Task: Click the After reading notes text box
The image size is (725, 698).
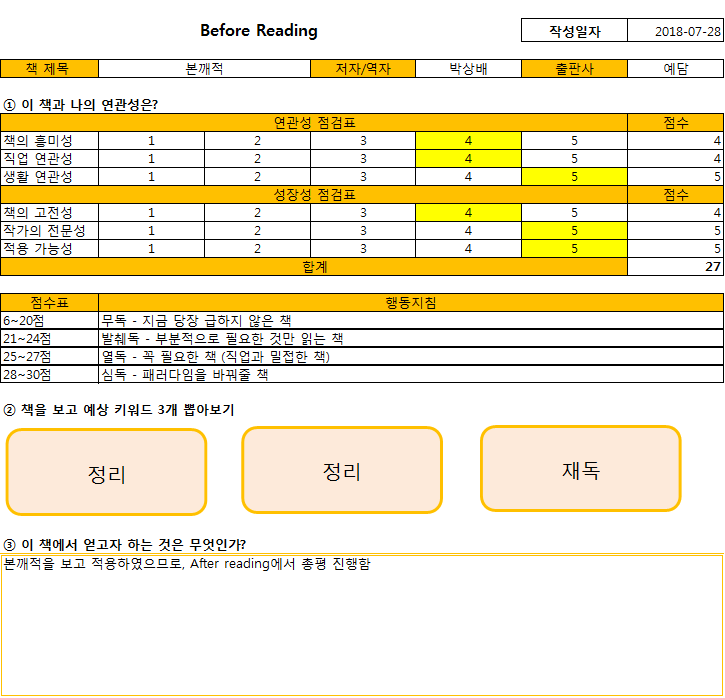Action: (362, 625)
